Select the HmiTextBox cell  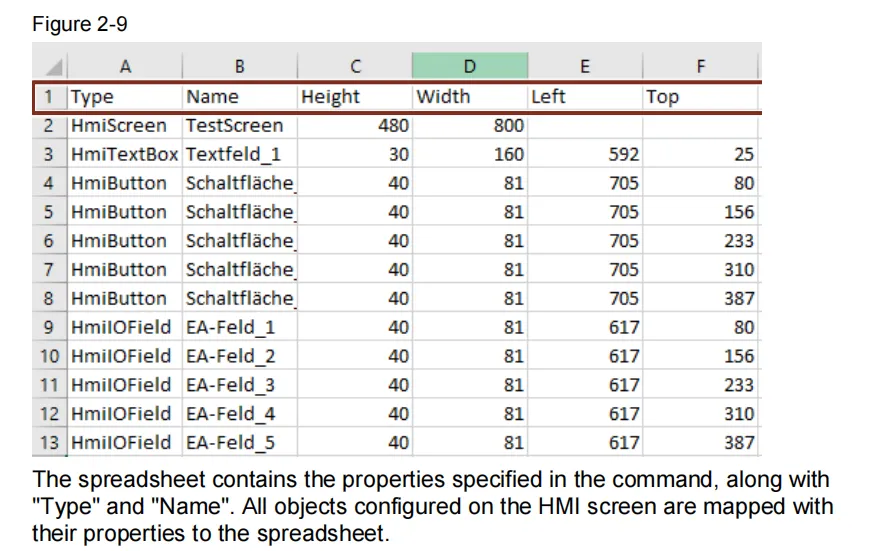point(125,155)
